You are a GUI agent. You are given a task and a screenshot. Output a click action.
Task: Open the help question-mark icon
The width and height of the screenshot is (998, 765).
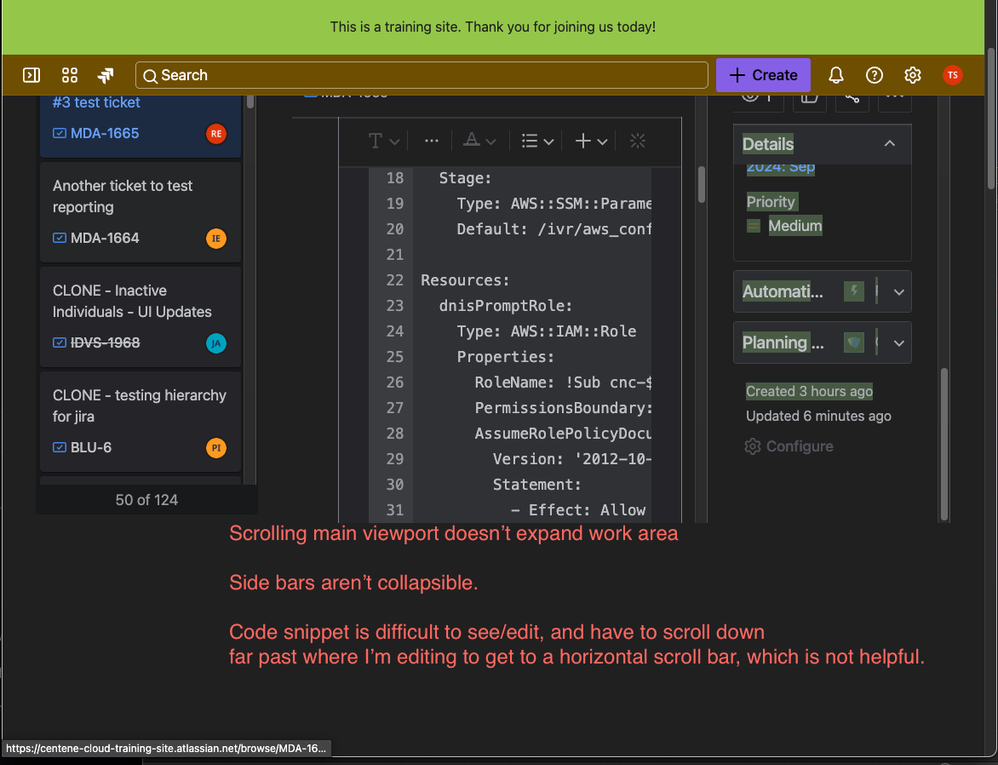[x=874, y=74]
